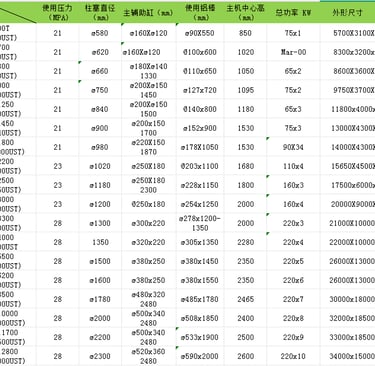Click the ø980 plunger diameter cell
Viewport: 375px width, 366px height.
click(x=100, y=147)
